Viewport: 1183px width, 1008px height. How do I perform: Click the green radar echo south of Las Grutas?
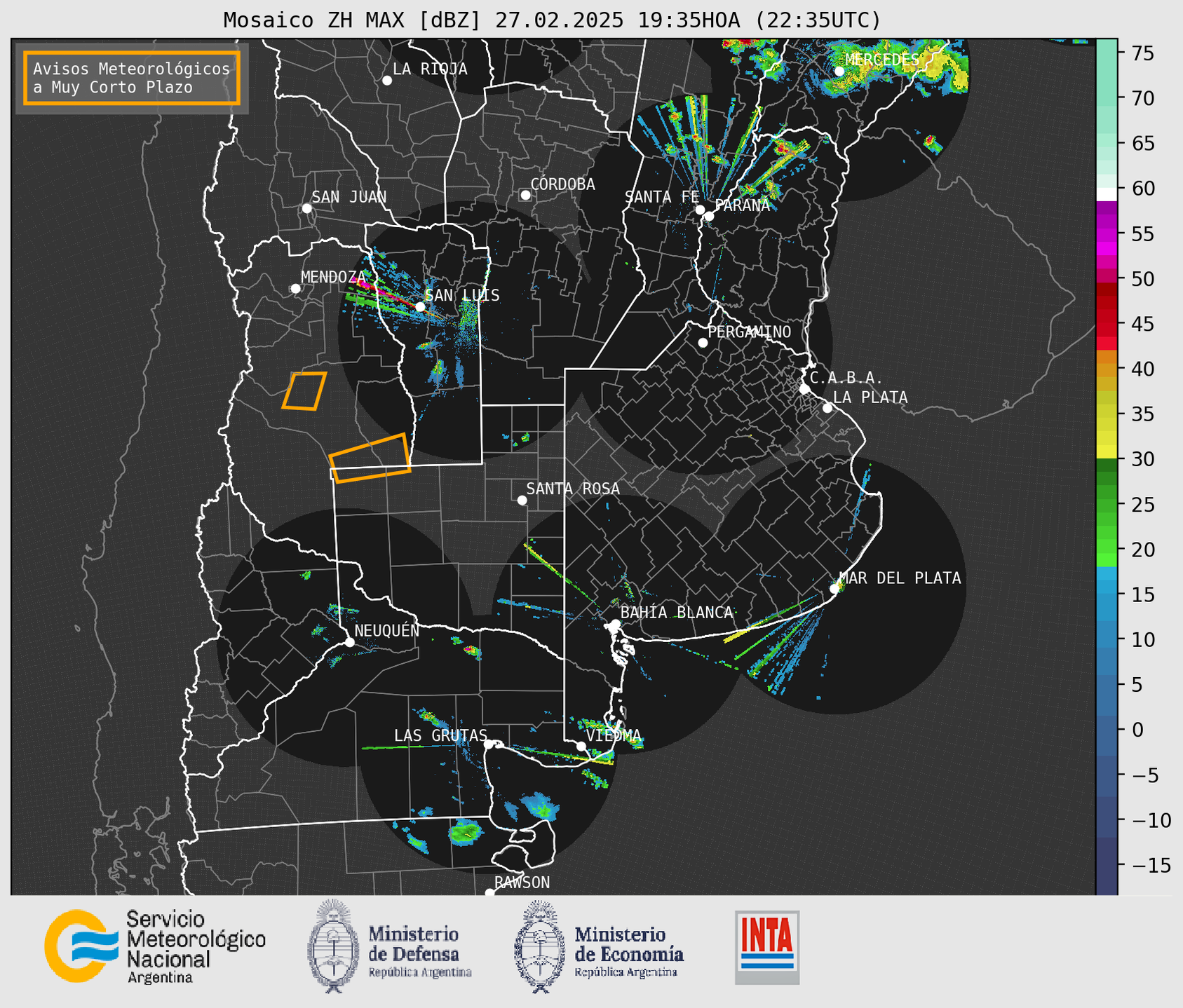466,832
